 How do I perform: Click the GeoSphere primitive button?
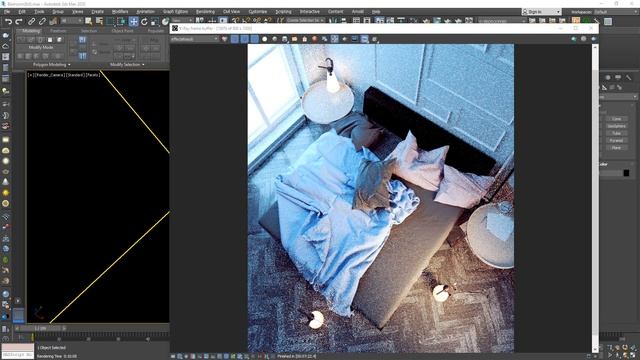coord(616,126)
